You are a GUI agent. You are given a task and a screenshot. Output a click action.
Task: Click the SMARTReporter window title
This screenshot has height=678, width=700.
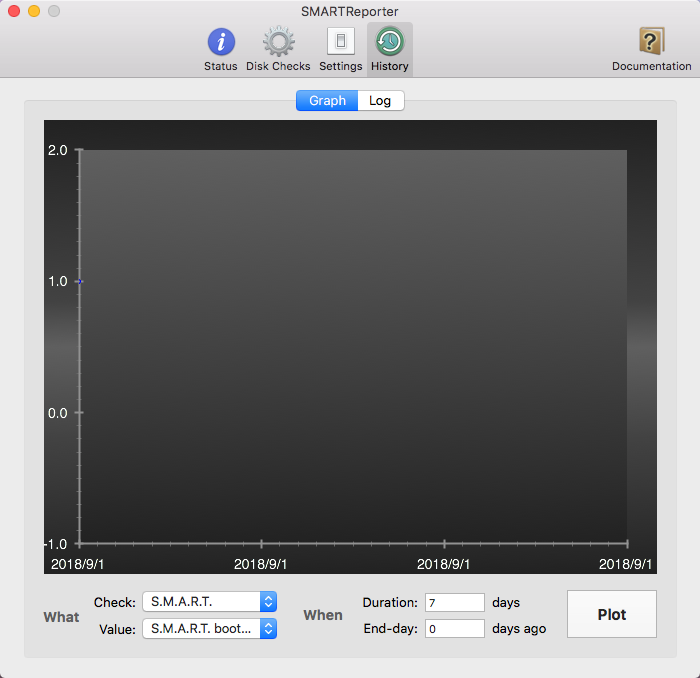(x=350, y=12)
